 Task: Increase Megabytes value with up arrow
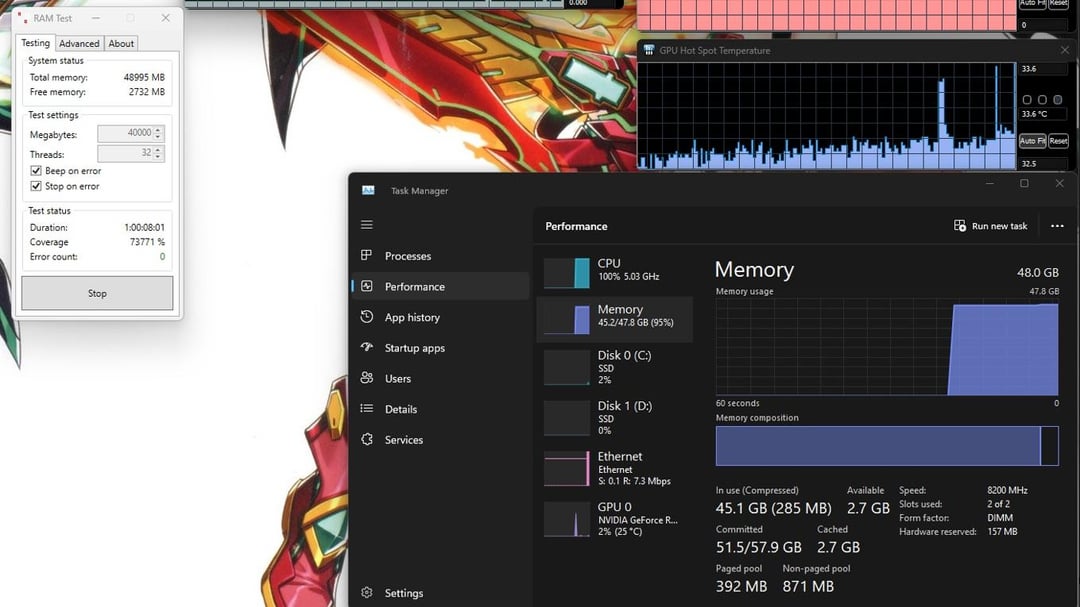pos(158,130)
